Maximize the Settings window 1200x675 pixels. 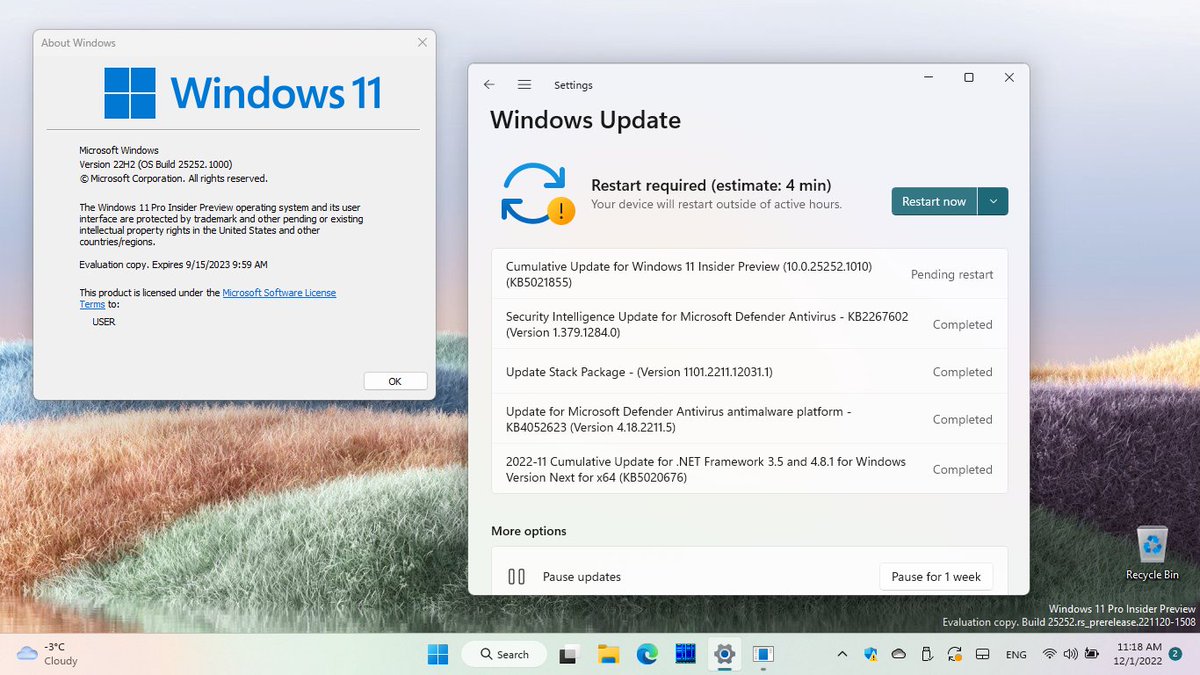coord(968,78)
